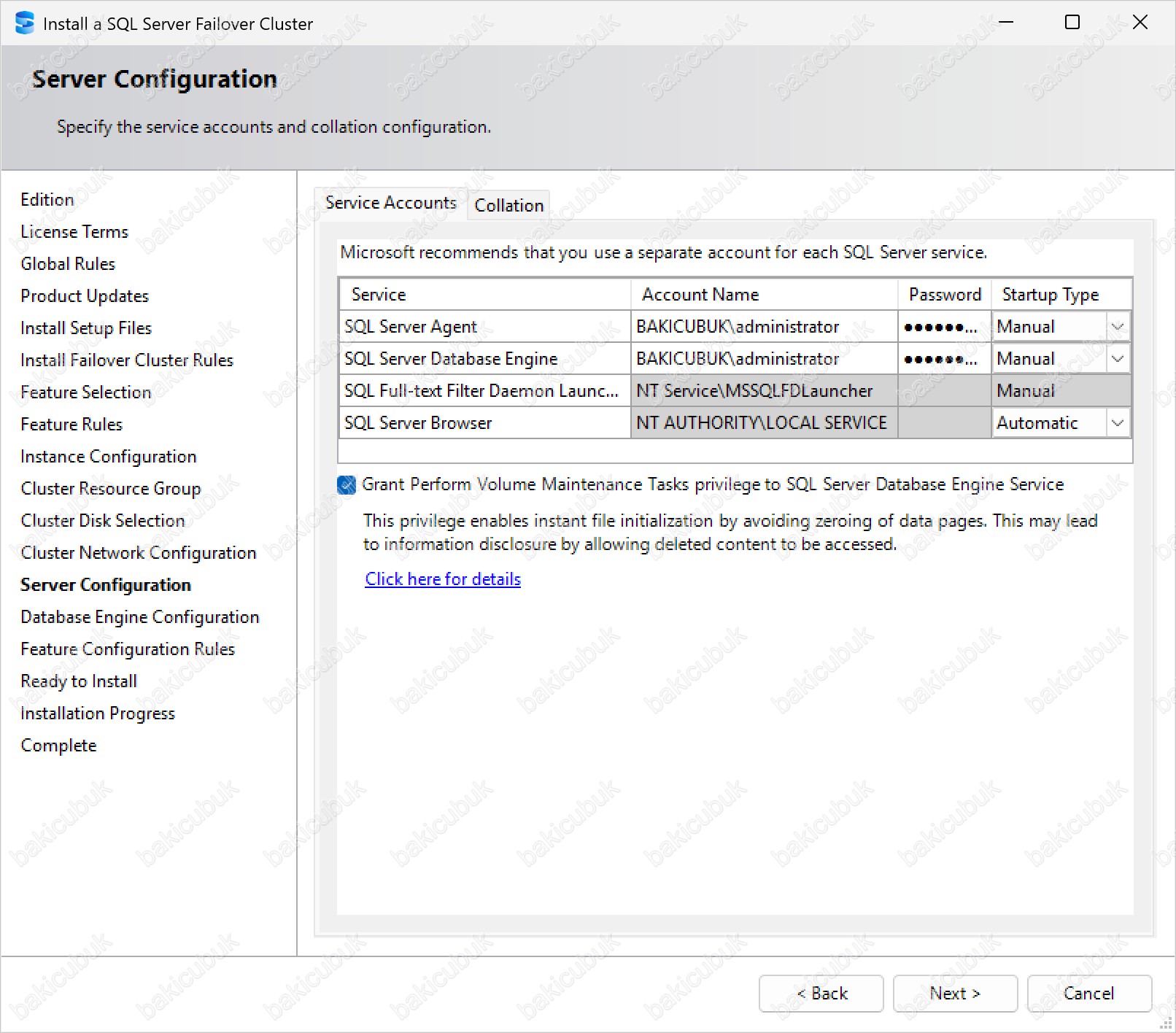Open SQL Server Database Engine startup type dropdown
1176x1033 pixels.
tap(1117, 359)
